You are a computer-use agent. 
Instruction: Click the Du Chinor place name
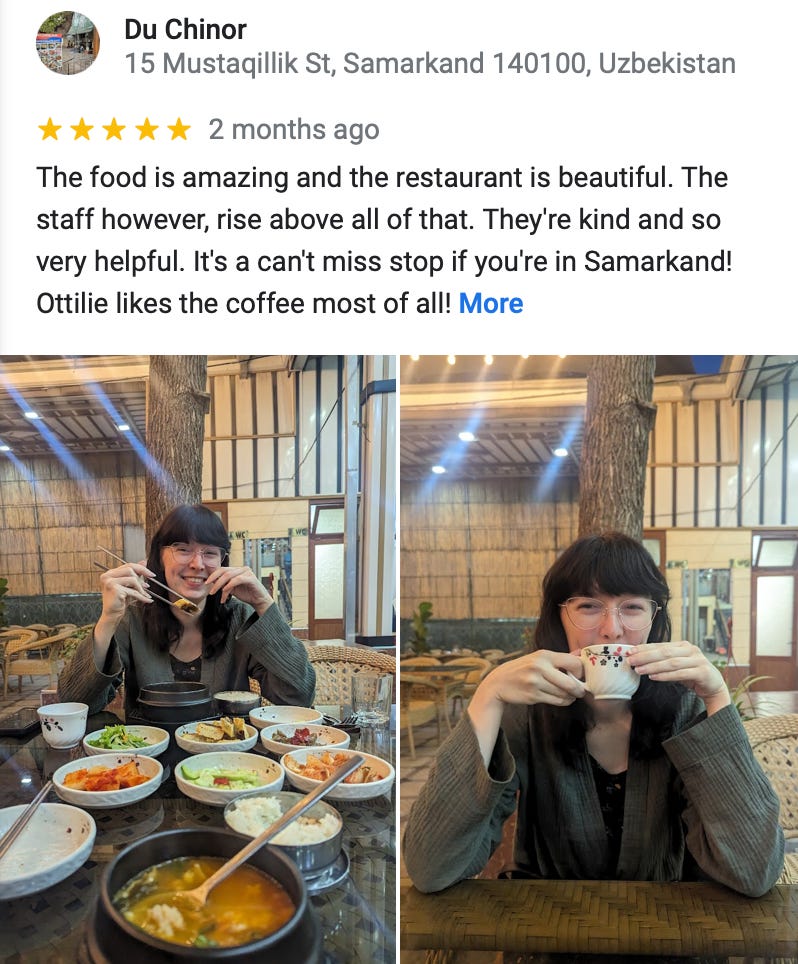click(185, 29)
